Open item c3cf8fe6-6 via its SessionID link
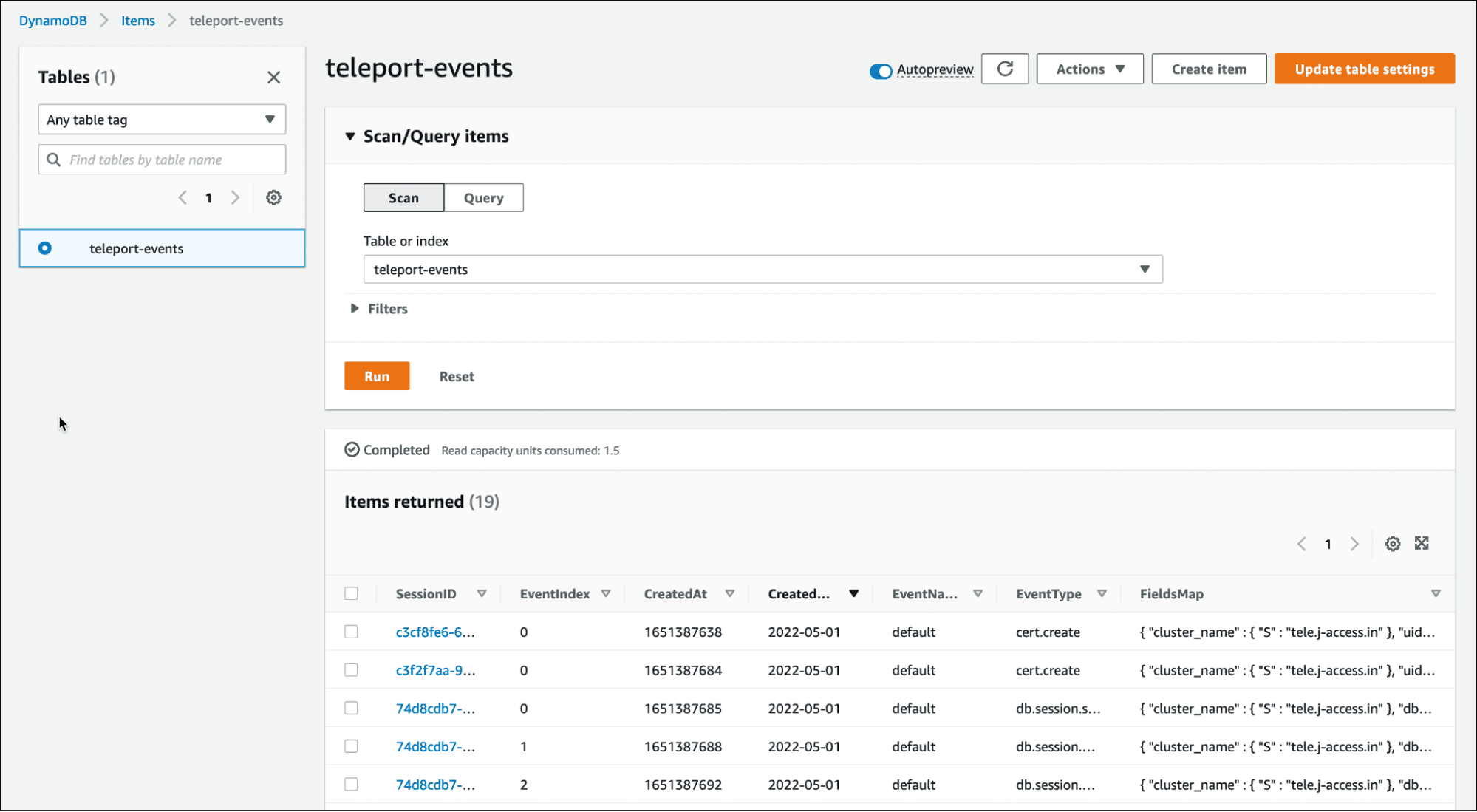The width and height of the screenshot is (1477, 812). pyautogui.click(x=434, y=632)
